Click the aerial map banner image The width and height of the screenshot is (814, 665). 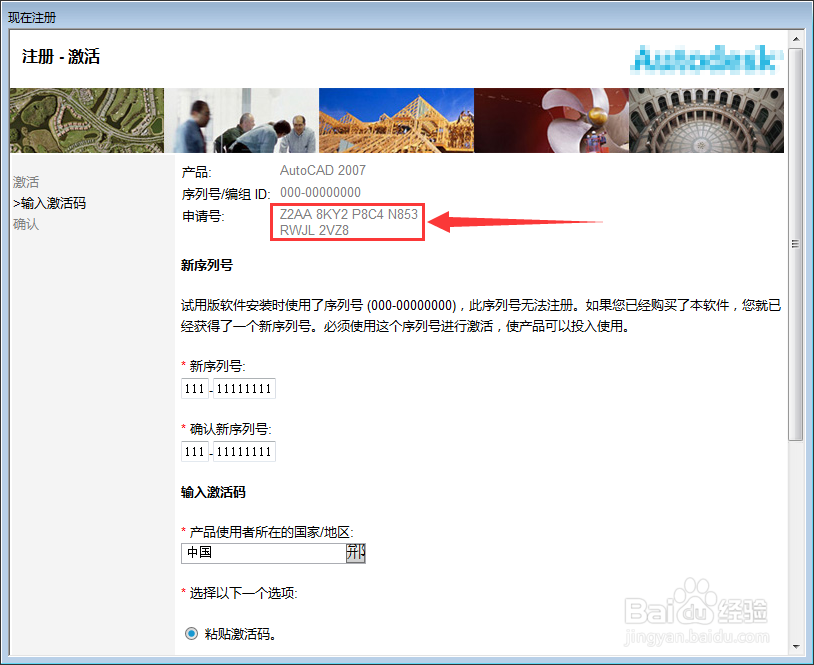click(x=87, y=120)
